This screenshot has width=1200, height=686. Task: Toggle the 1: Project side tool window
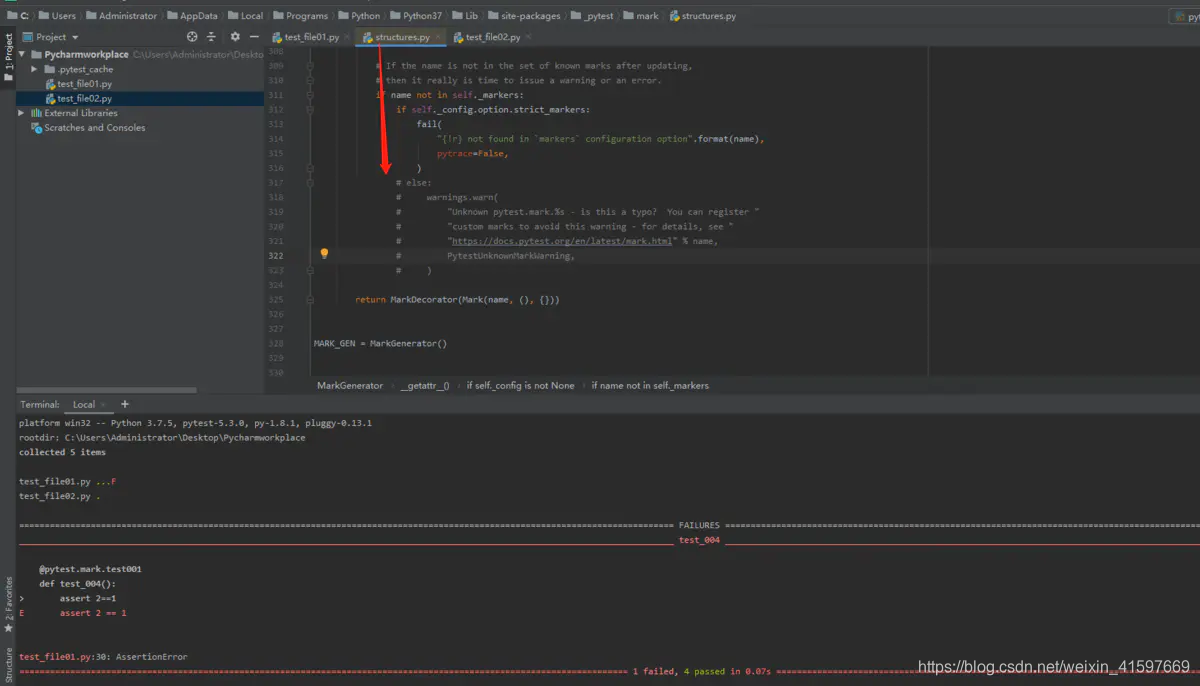8,58
